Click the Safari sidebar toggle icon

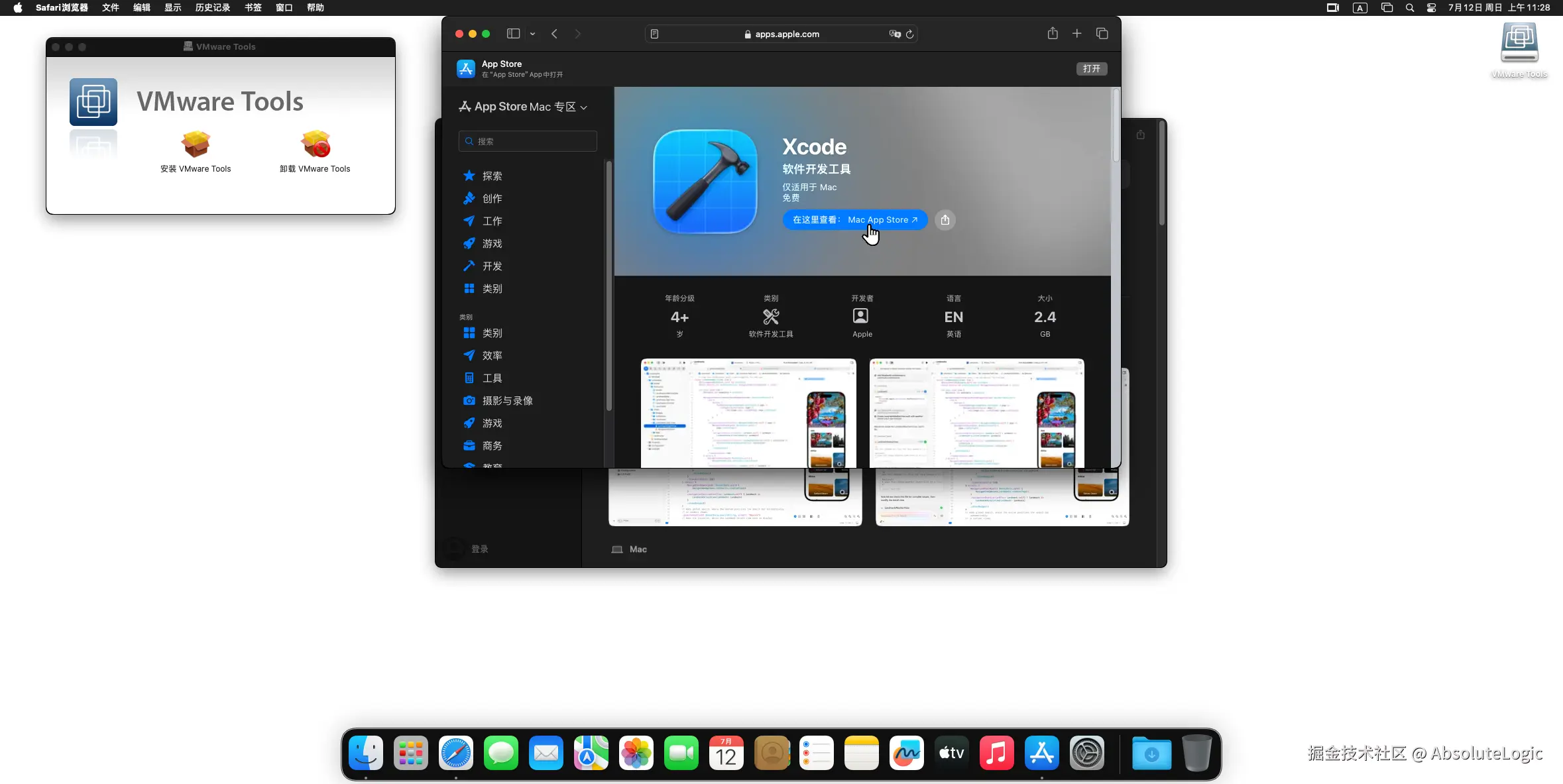point(513,34)
